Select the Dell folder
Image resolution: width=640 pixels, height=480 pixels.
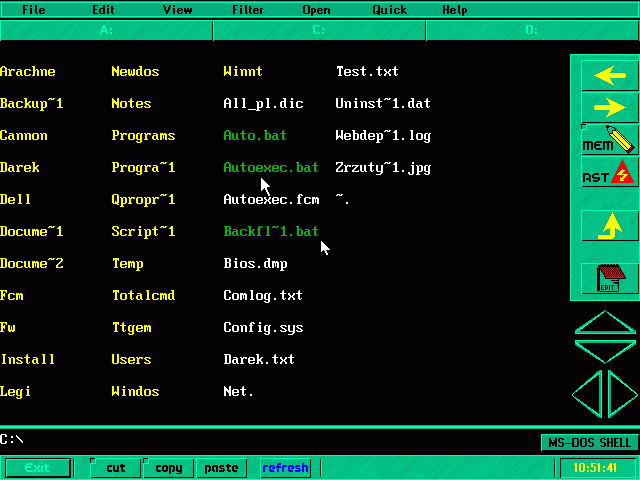pos(16,200)
